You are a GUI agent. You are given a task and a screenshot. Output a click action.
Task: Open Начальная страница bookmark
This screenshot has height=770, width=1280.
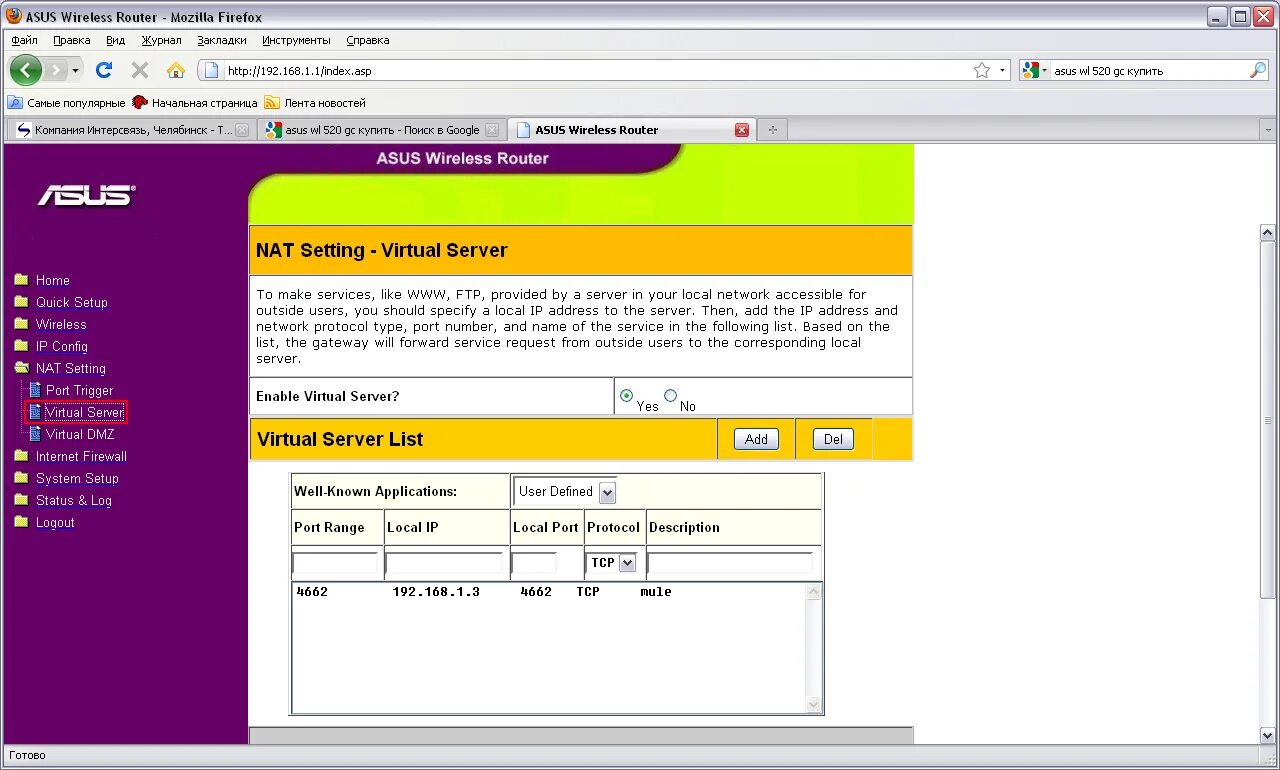pos(195,102)
